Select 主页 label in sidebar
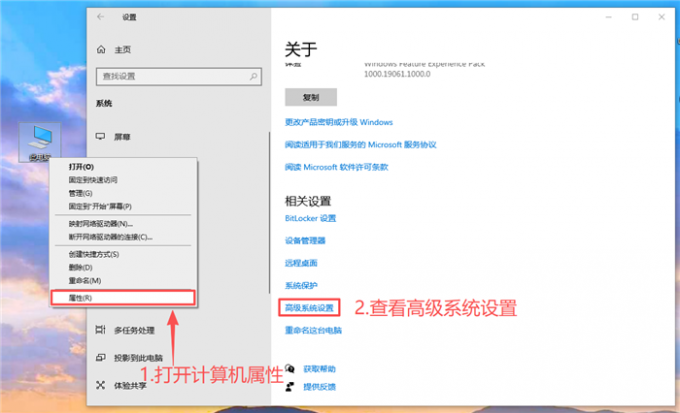 (123, 50)
